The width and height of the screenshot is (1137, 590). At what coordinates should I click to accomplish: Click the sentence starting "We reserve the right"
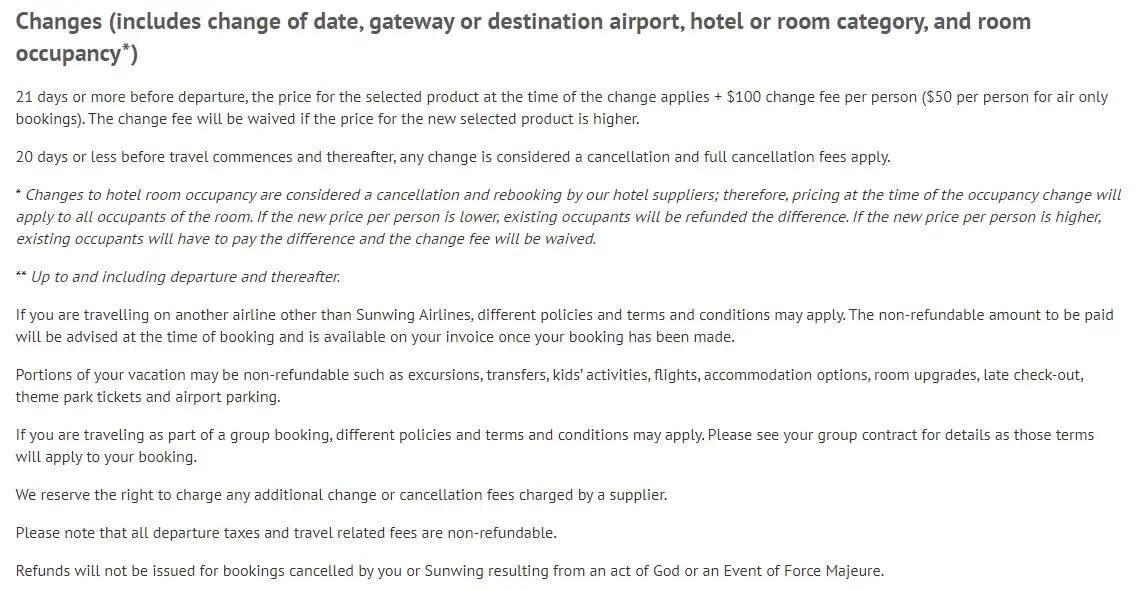[341, 495]
